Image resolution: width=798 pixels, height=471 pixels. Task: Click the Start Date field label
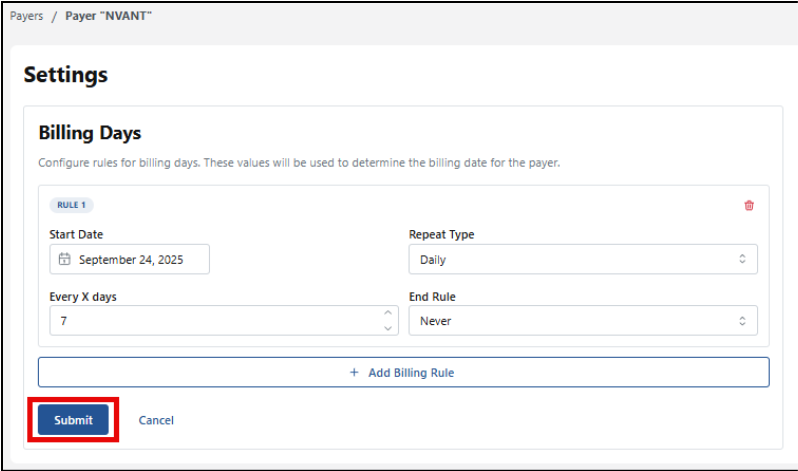pos(76,234)
